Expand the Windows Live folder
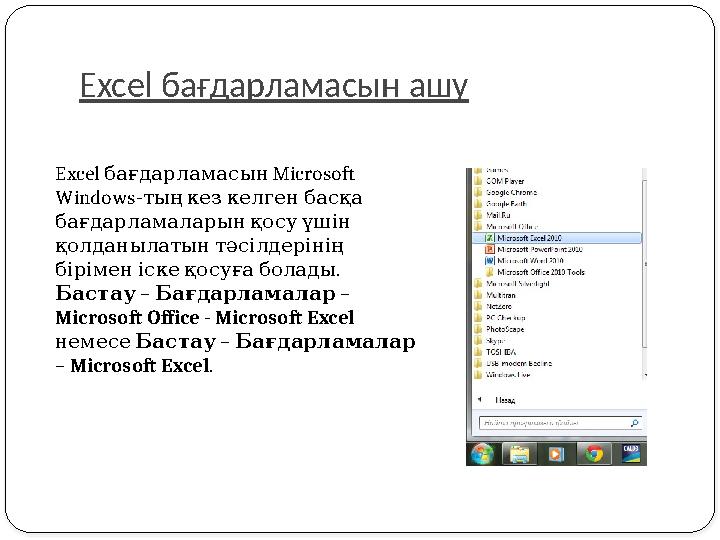This screenshot has width=720, height=540. [x=502, y=375]
